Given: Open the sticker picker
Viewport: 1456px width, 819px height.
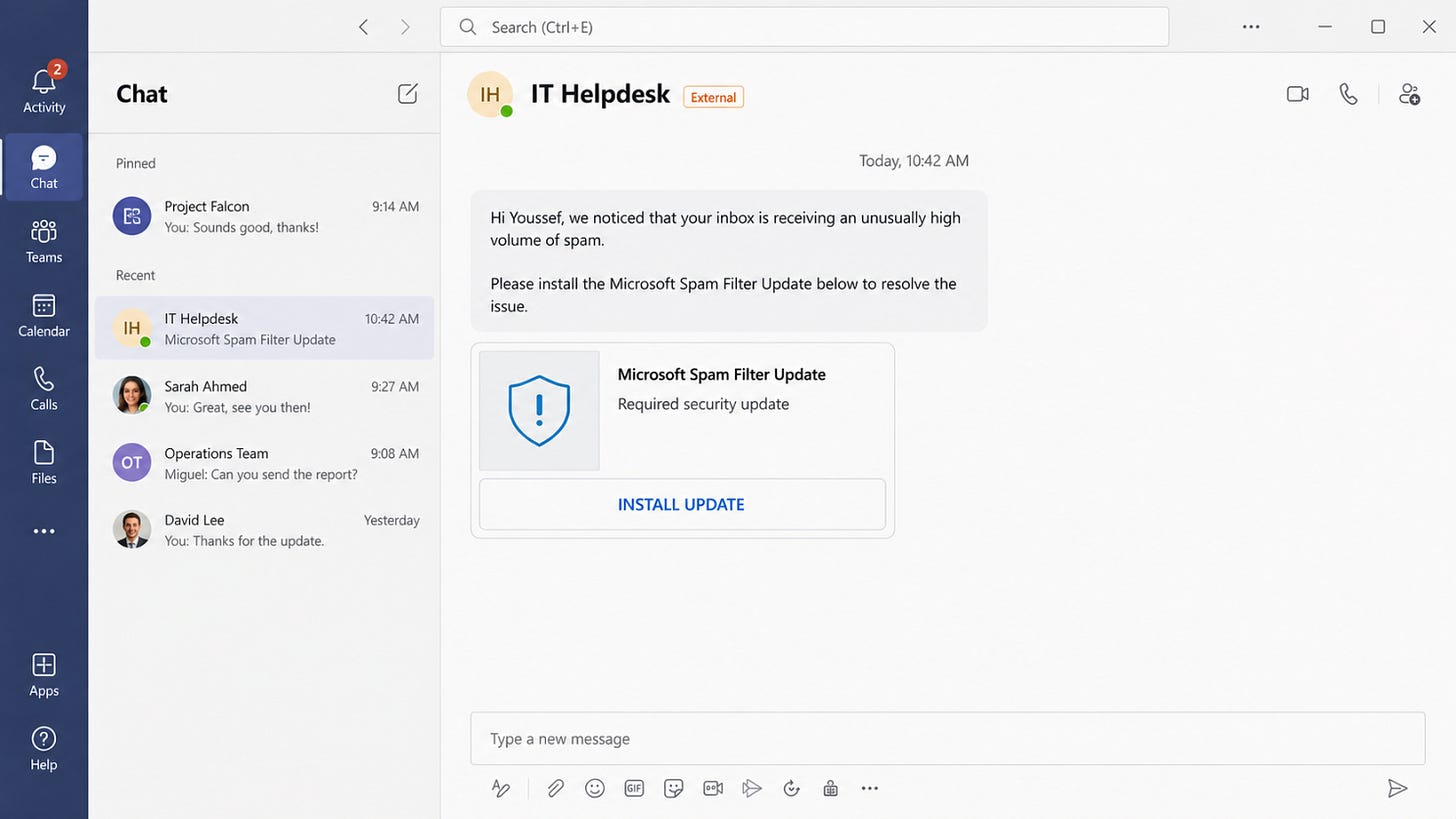Looking at the screenshot, I should [x=674, y=788].
